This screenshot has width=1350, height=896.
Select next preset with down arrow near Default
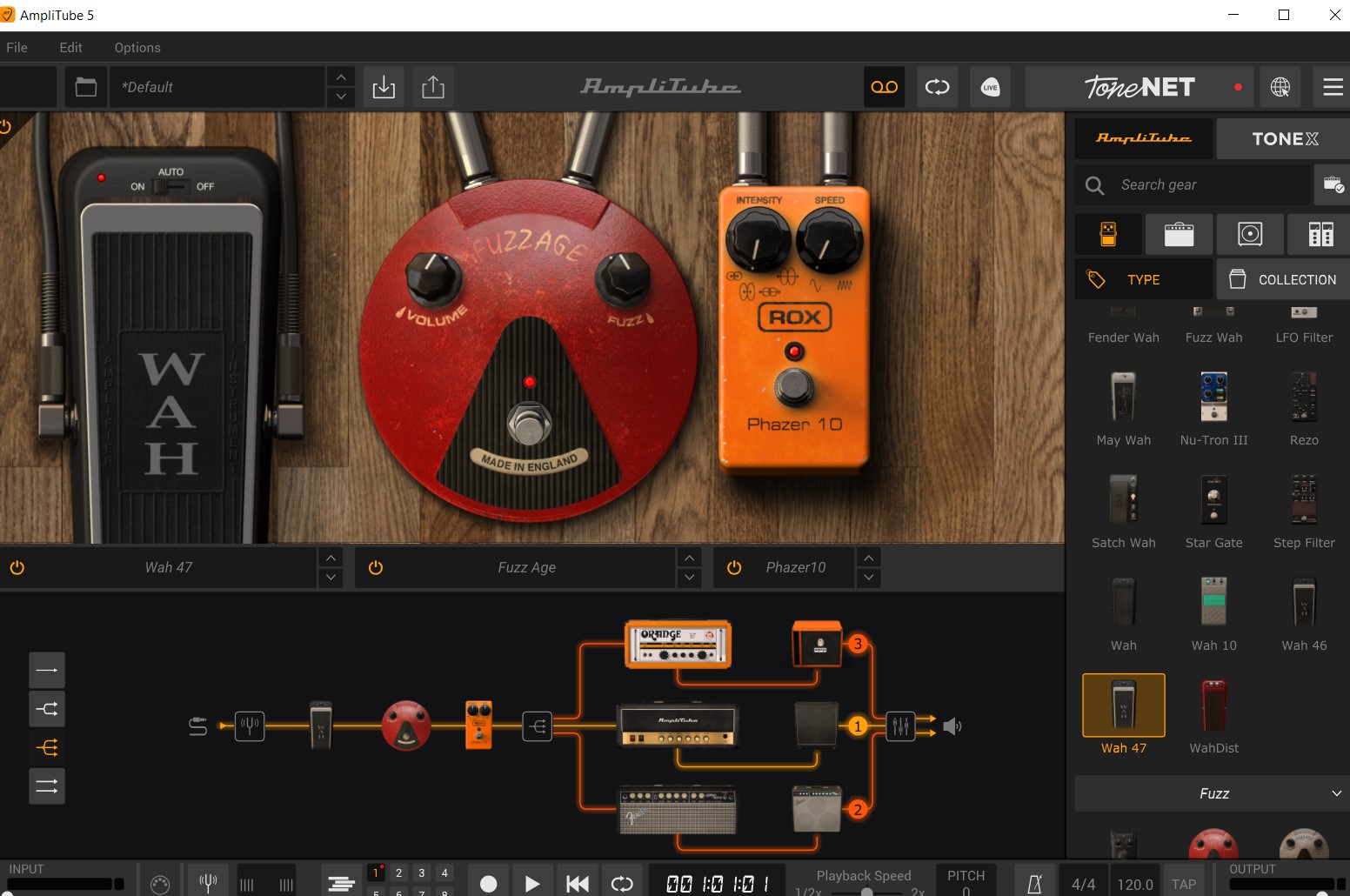(341, 97)
